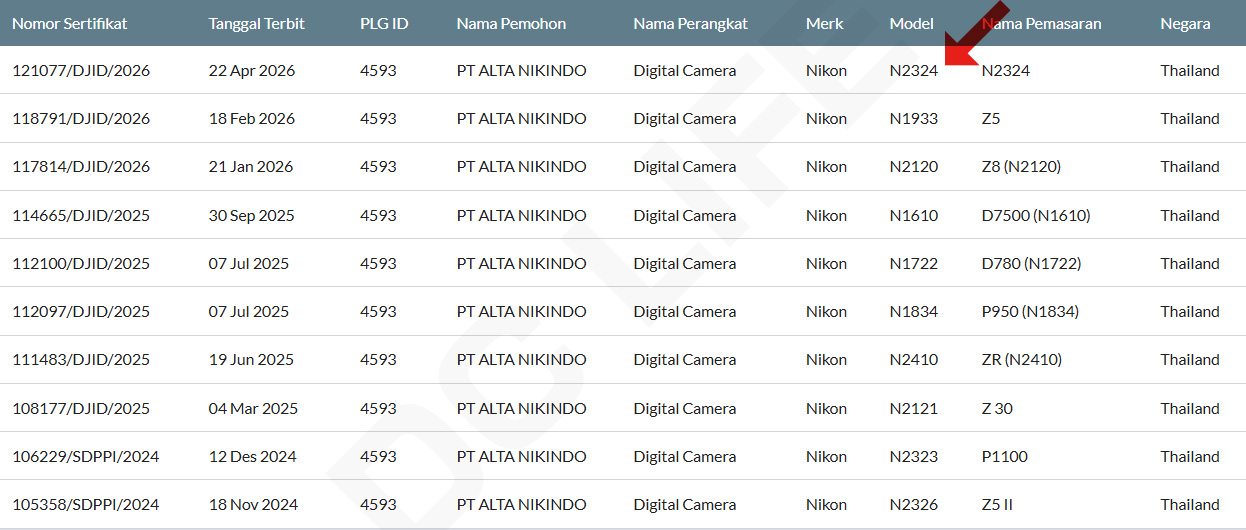Click the Nama Perangkat column header
The width and height of the screenshot is (1246, 530).
click(690, 23)
